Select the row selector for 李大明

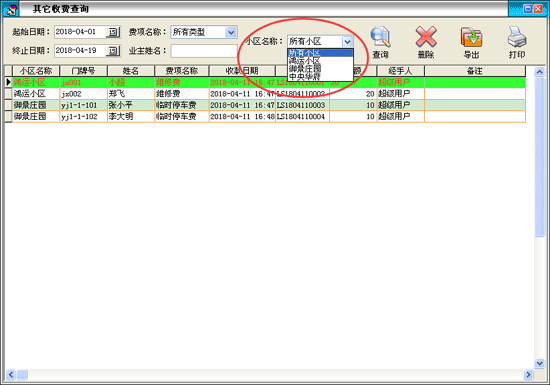(x=8, y=116)
